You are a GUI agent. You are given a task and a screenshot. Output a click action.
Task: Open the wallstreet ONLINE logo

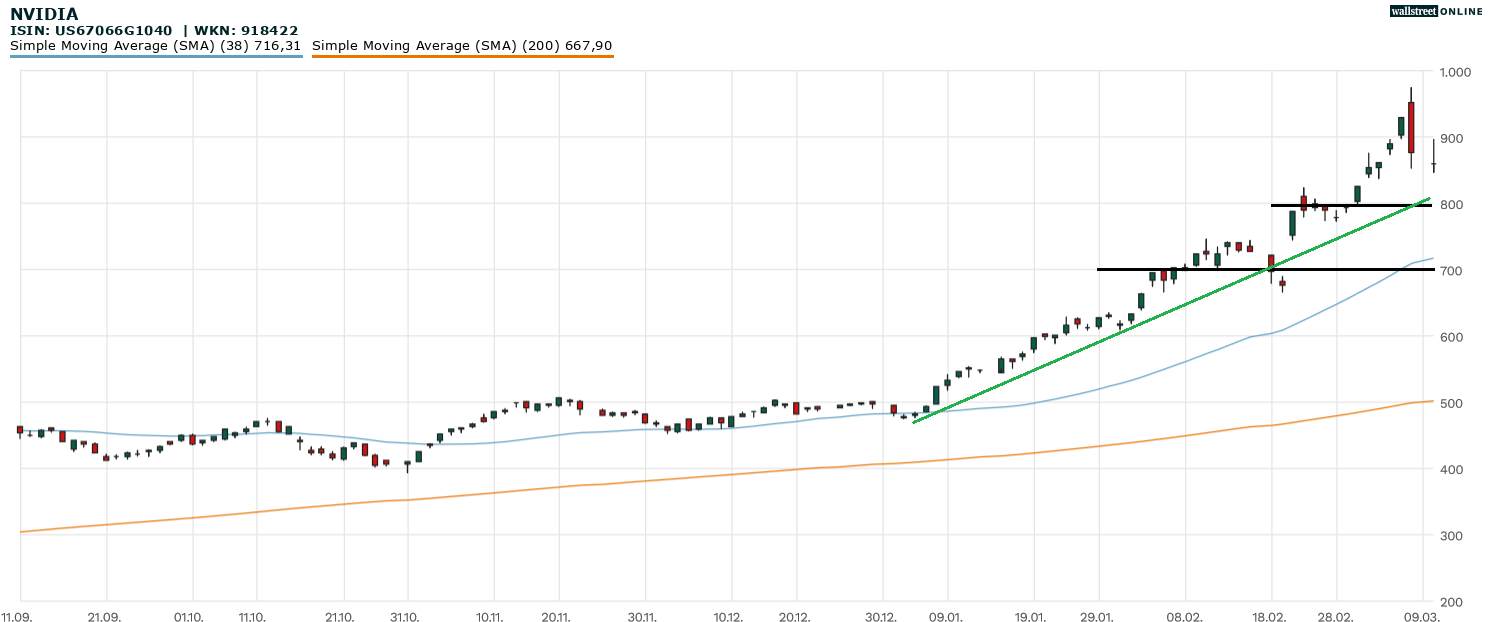pyautogui.click(x=1436, y=11)
